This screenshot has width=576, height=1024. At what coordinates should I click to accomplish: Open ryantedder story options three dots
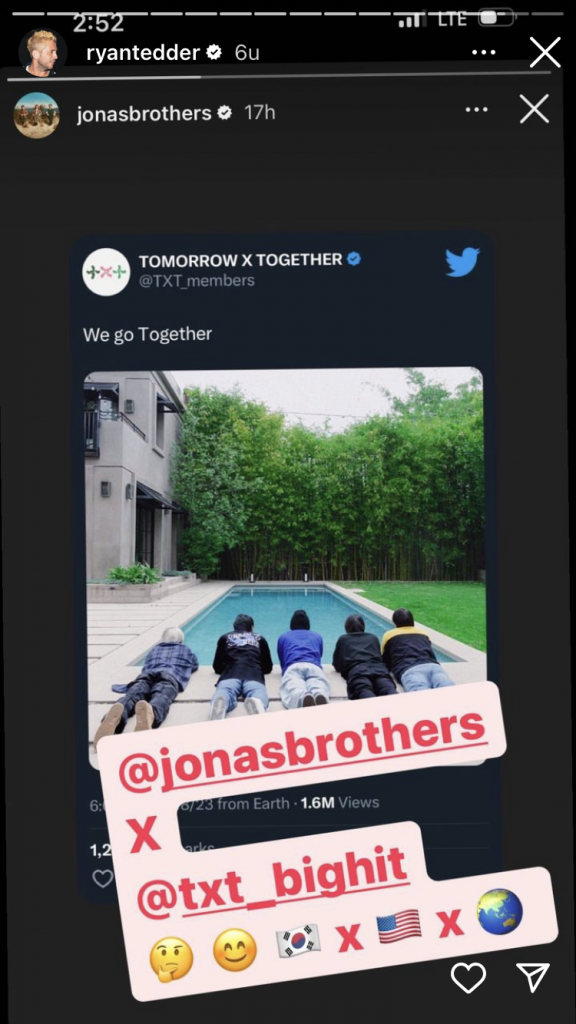(483, 52)
